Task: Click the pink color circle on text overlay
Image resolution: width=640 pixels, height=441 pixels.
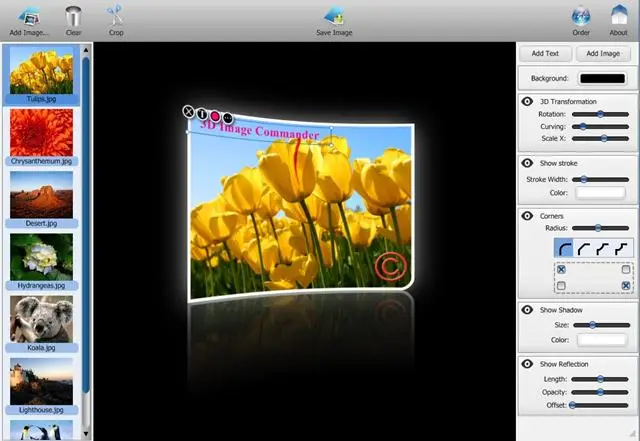Action: [215, 116]
